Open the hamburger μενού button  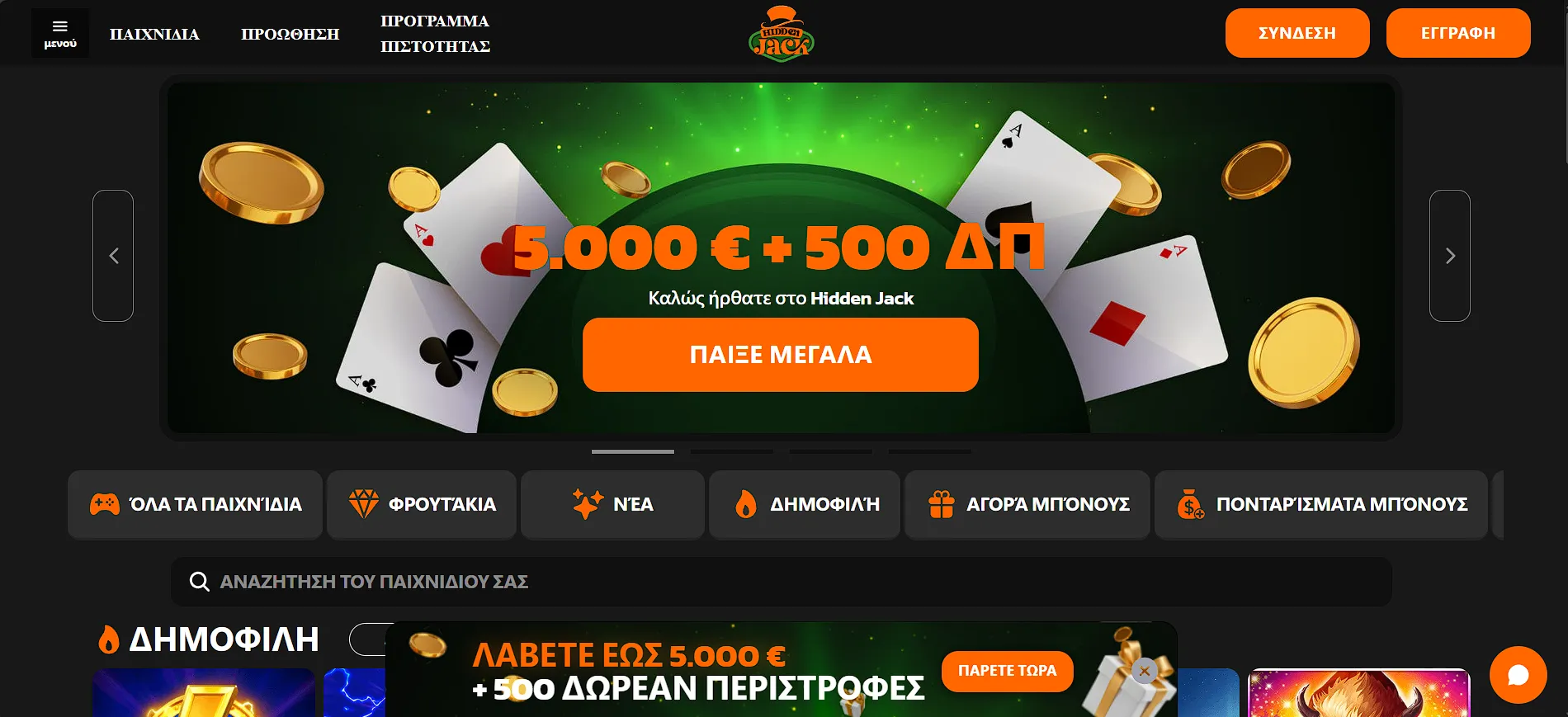point(60,33)
